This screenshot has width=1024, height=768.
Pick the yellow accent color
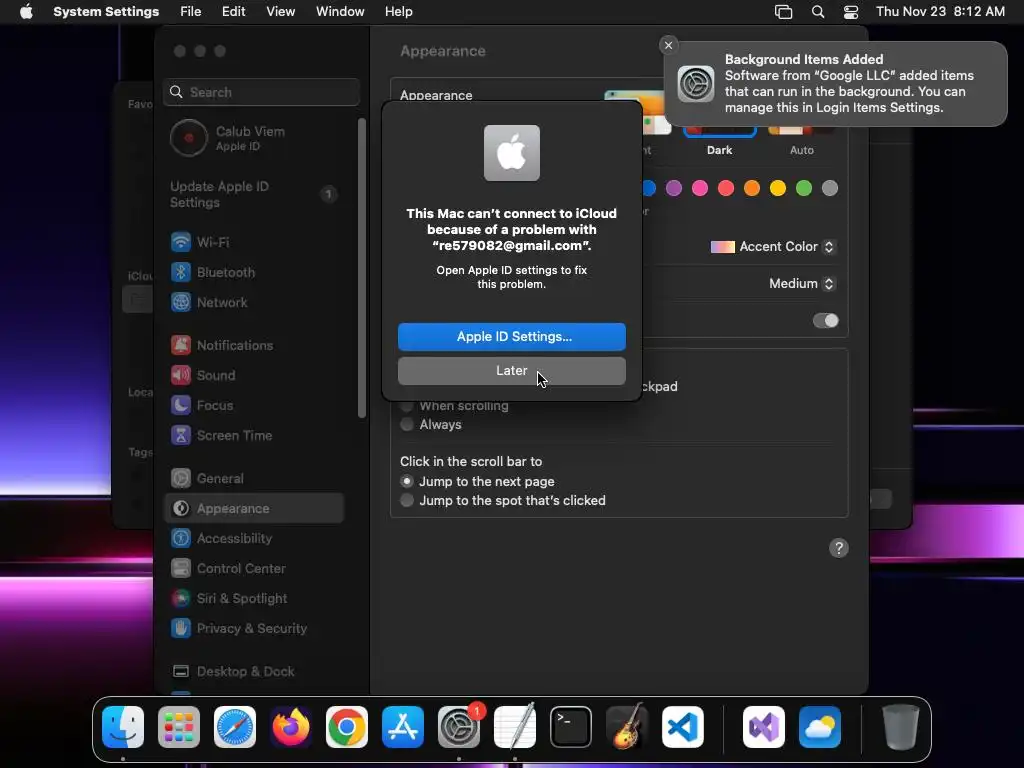point(778,189)
